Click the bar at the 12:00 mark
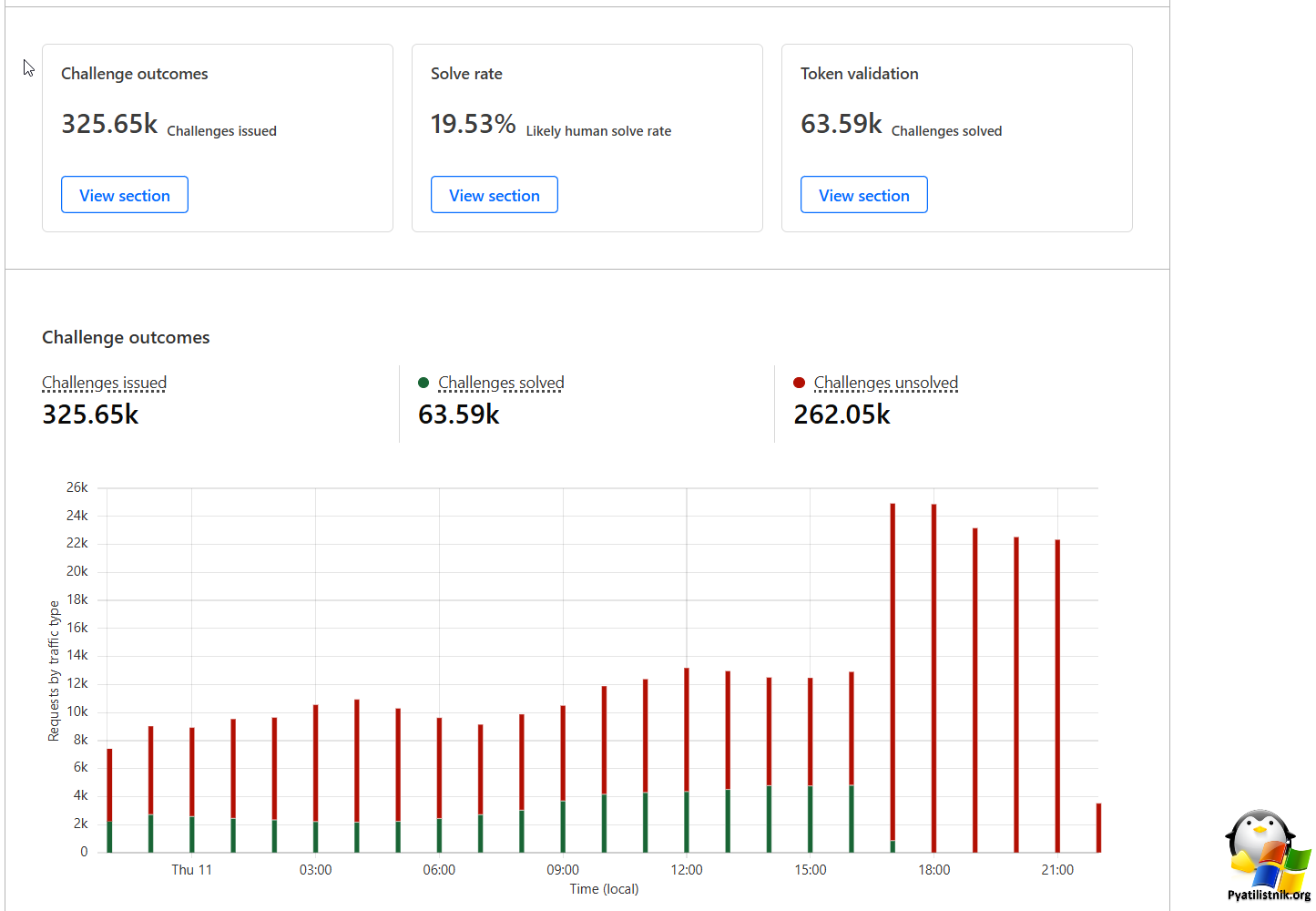 tap(687, 760)
